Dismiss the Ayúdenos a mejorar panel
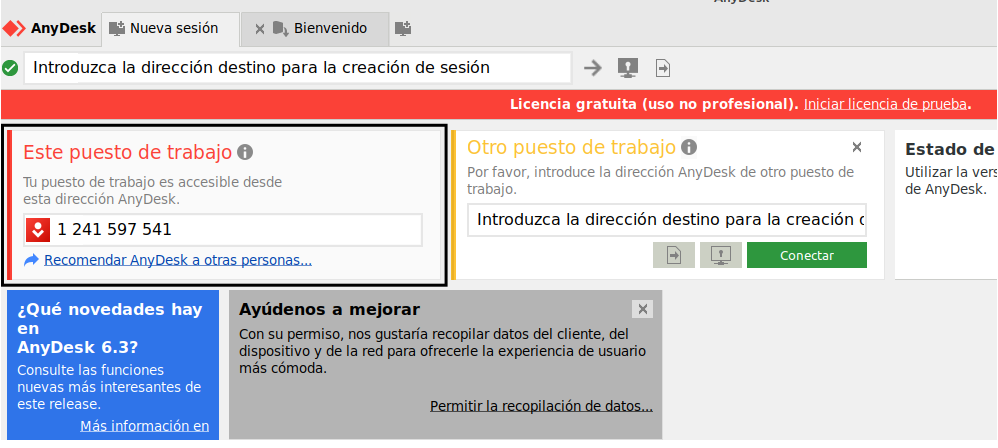 [x=643, y=309]
